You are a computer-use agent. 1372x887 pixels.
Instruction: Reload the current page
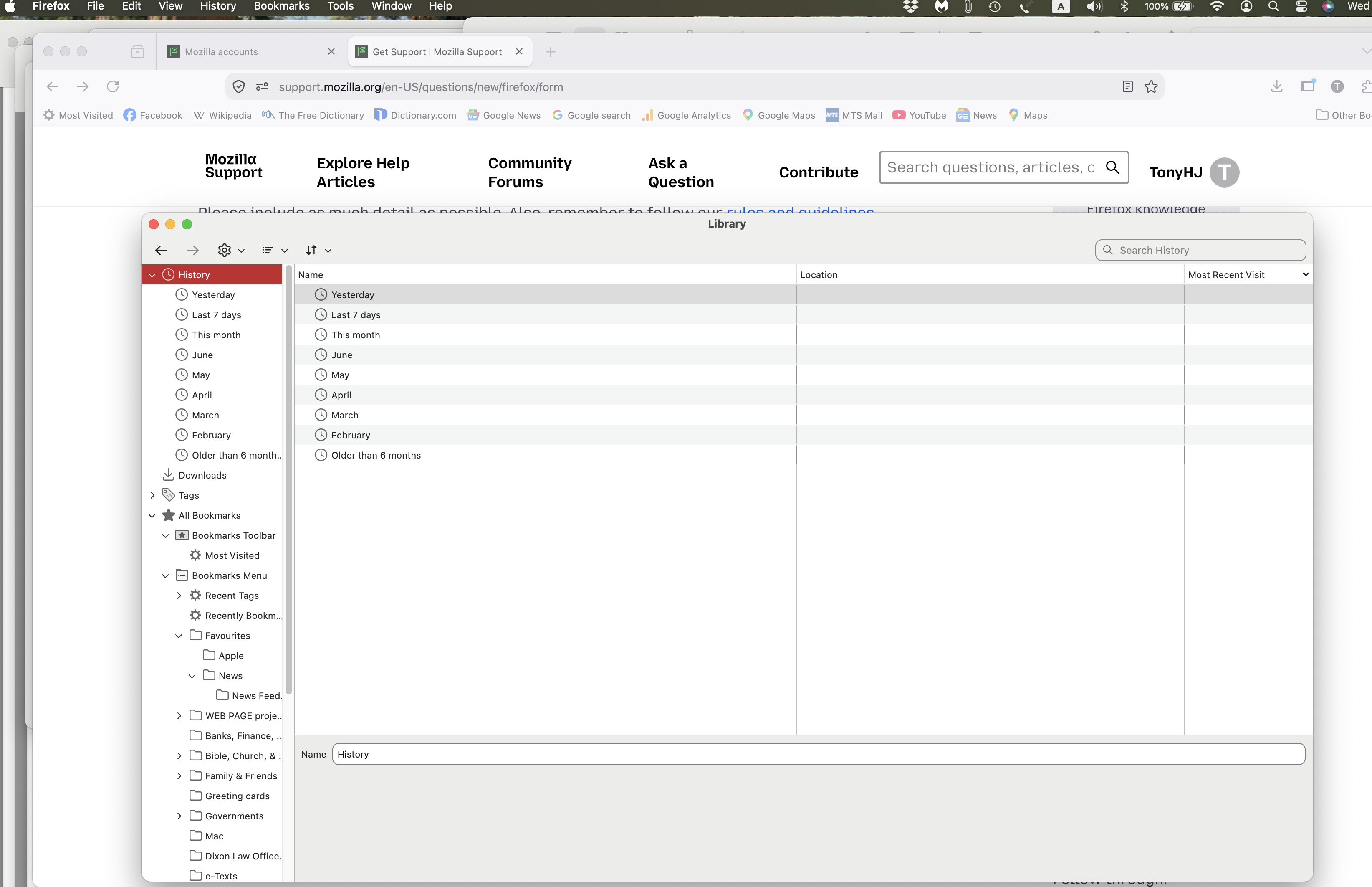coord(113,86)
